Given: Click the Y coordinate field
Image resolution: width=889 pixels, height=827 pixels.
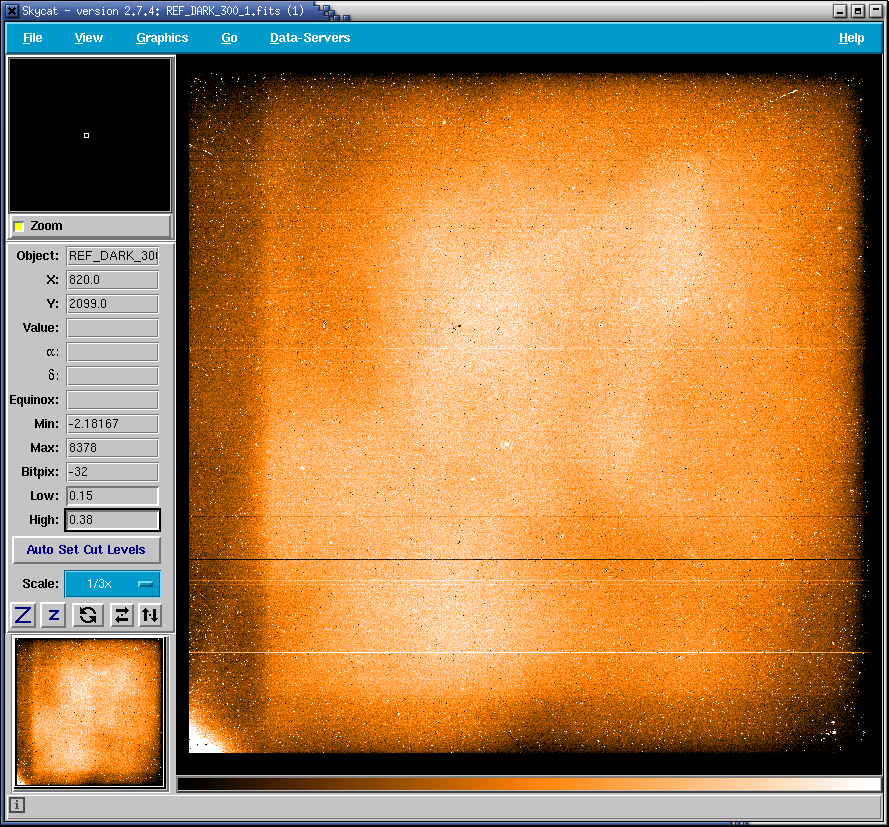Looking at the screenshot, I should 112,304.
